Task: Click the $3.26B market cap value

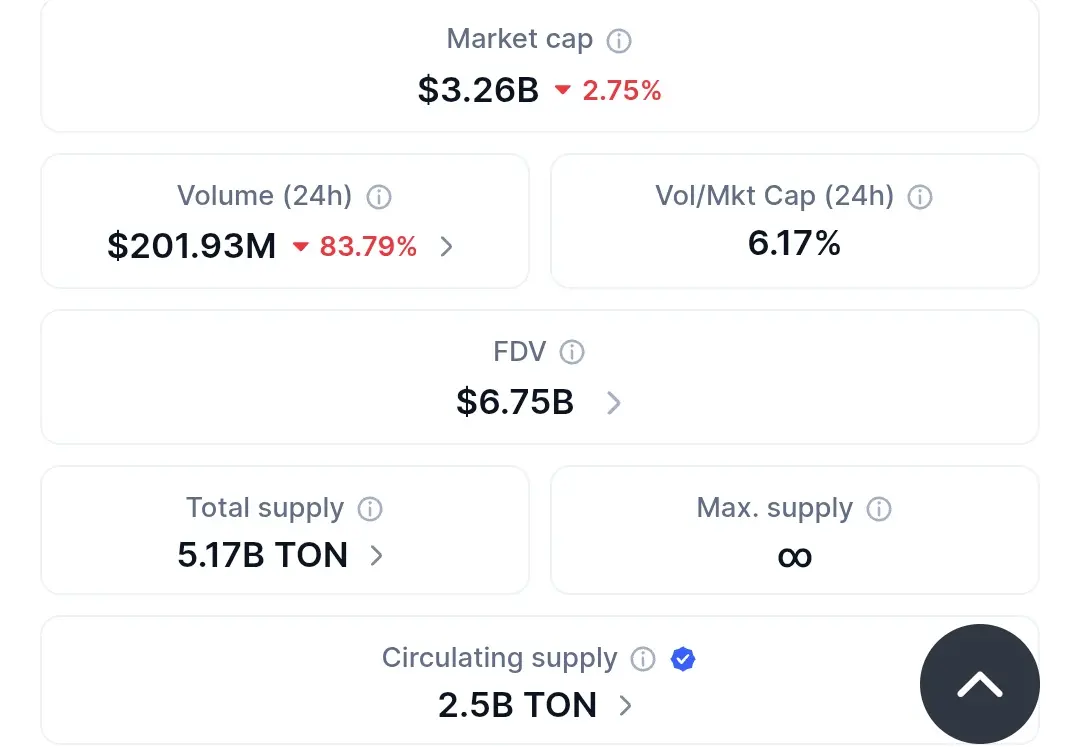Action: pyautogui.click(x=478, y=90)
